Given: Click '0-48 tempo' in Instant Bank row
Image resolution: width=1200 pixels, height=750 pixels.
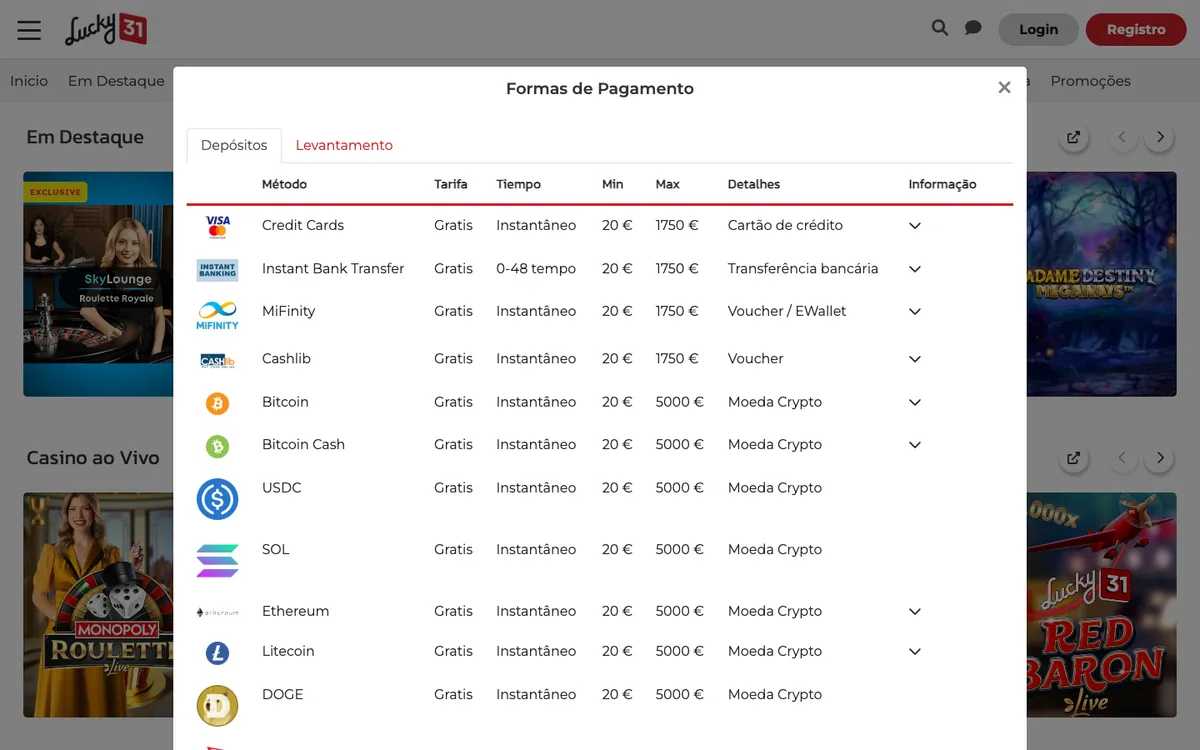Looking at the screenshot, I should coord(536,269).
